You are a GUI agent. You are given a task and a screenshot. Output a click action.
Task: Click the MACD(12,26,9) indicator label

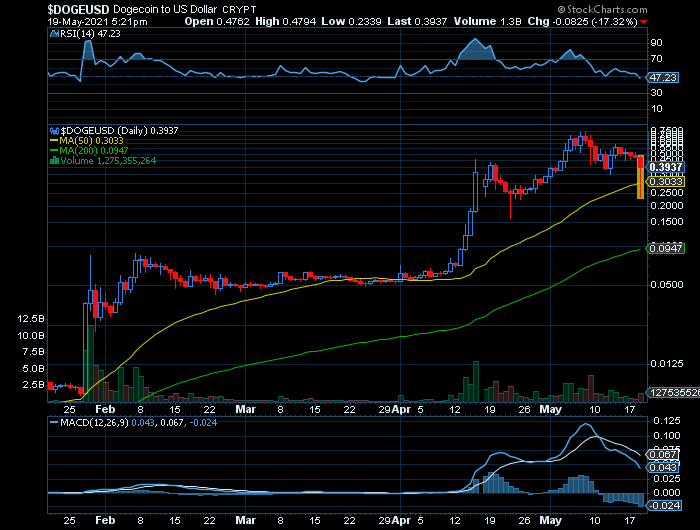[94, 422]
